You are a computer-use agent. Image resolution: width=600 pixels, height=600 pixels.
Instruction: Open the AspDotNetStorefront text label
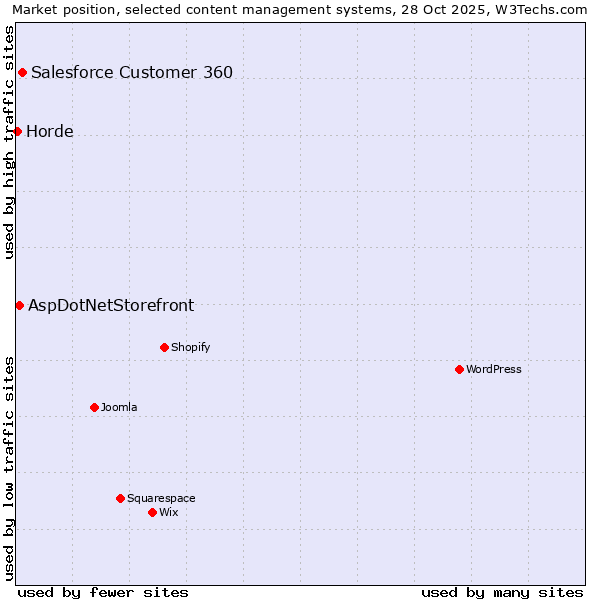111,305
